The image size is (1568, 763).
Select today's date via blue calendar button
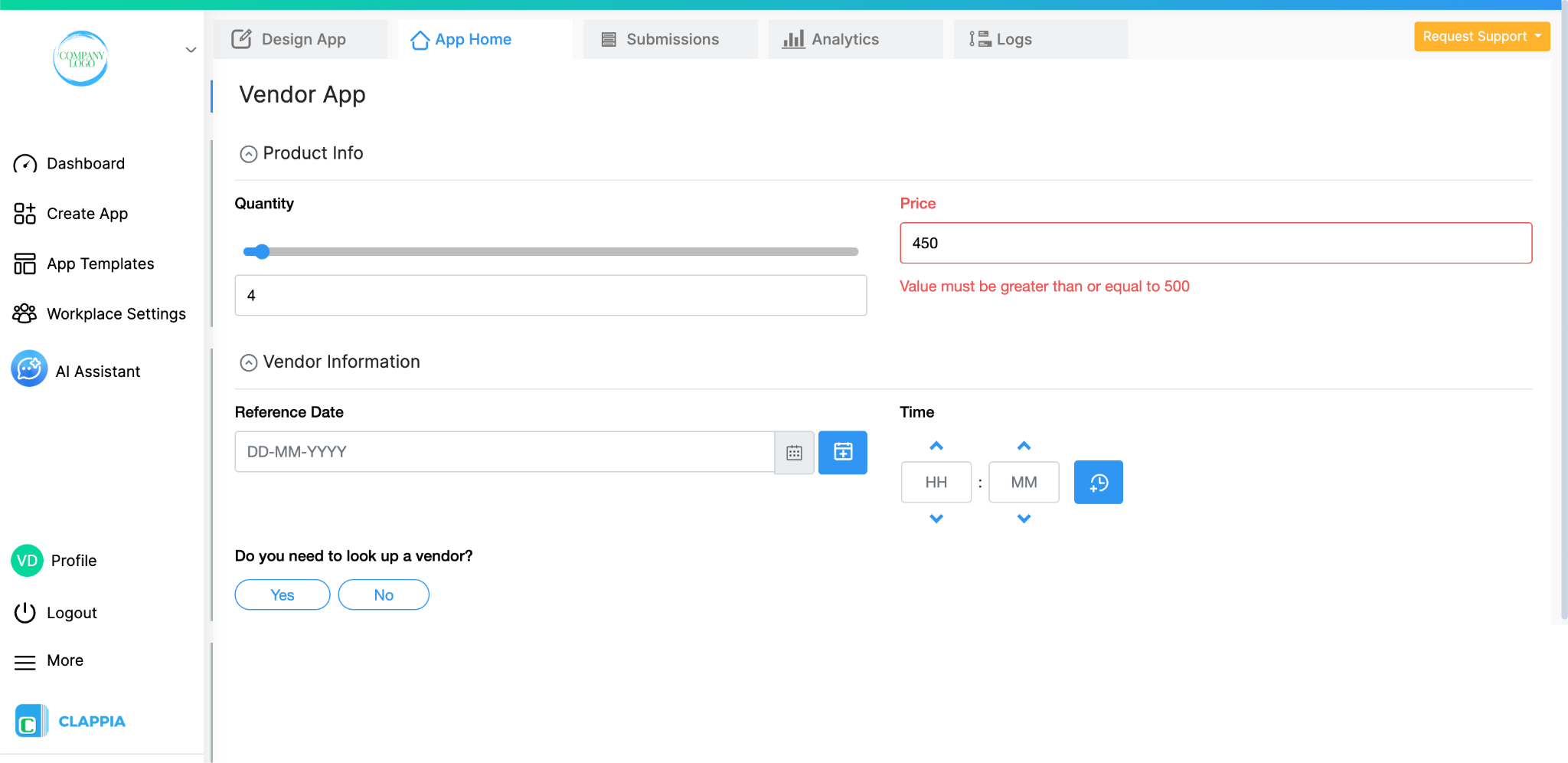pyautogui.click(x=842, y=452)
